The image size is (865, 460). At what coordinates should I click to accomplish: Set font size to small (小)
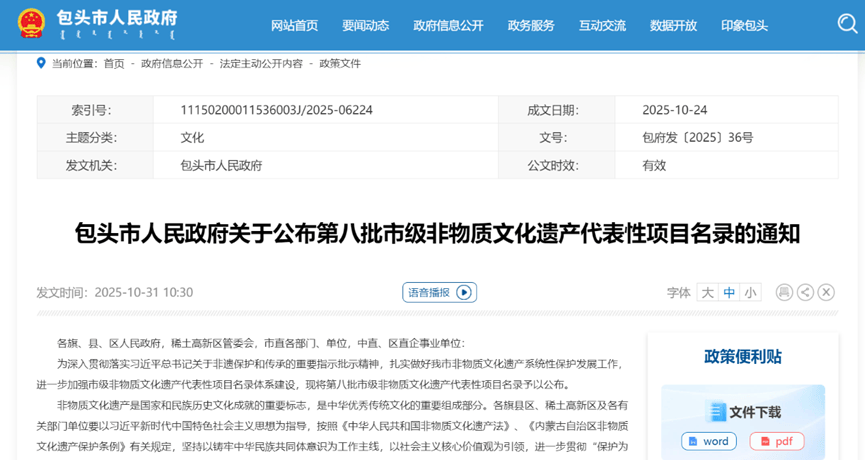coord(750,292)
